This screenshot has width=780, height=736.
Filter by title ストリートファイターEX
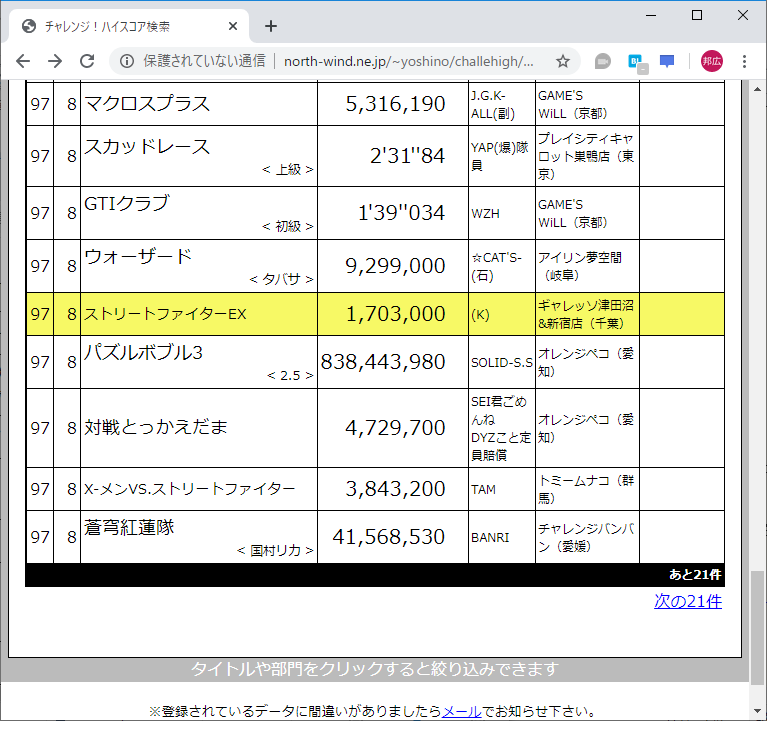click(165, 314)
